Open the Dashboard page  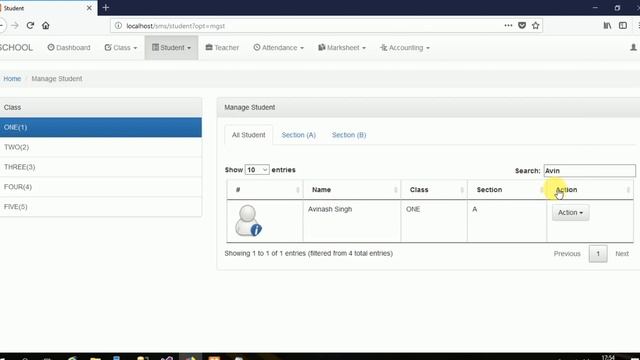69,48
